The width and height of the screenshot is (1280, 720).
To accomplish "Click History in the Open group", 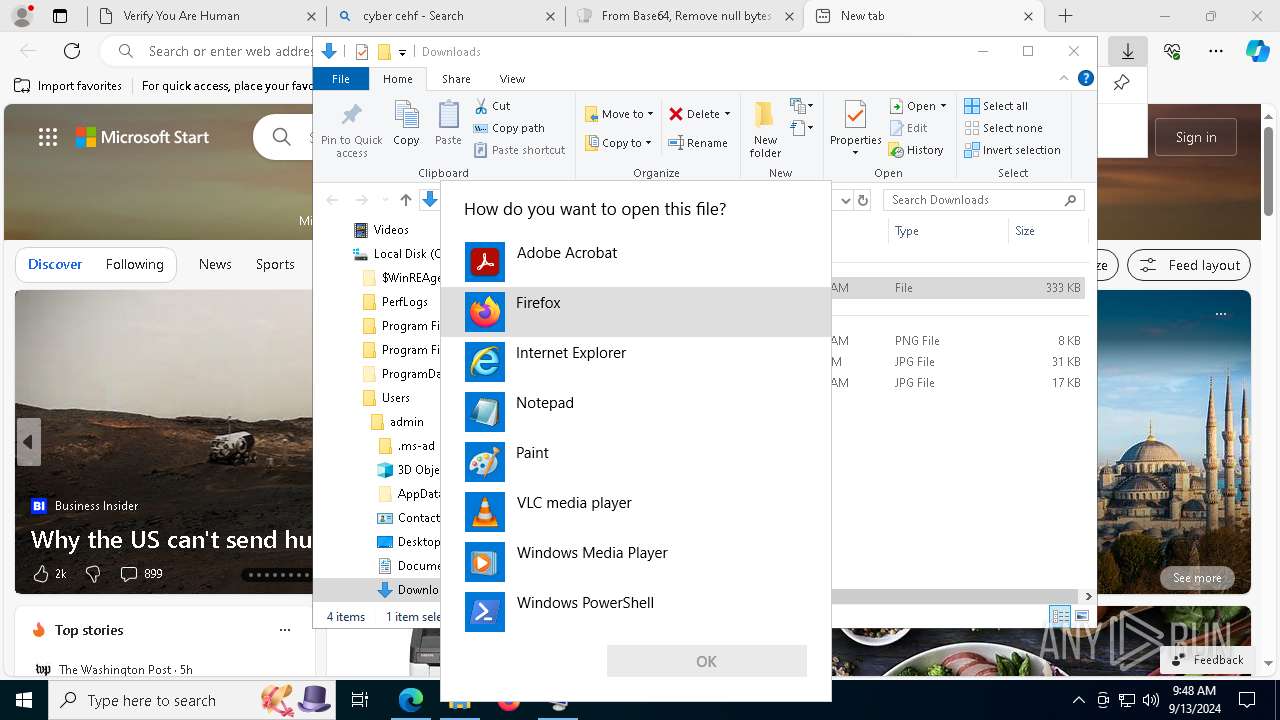I will (916, 150).
